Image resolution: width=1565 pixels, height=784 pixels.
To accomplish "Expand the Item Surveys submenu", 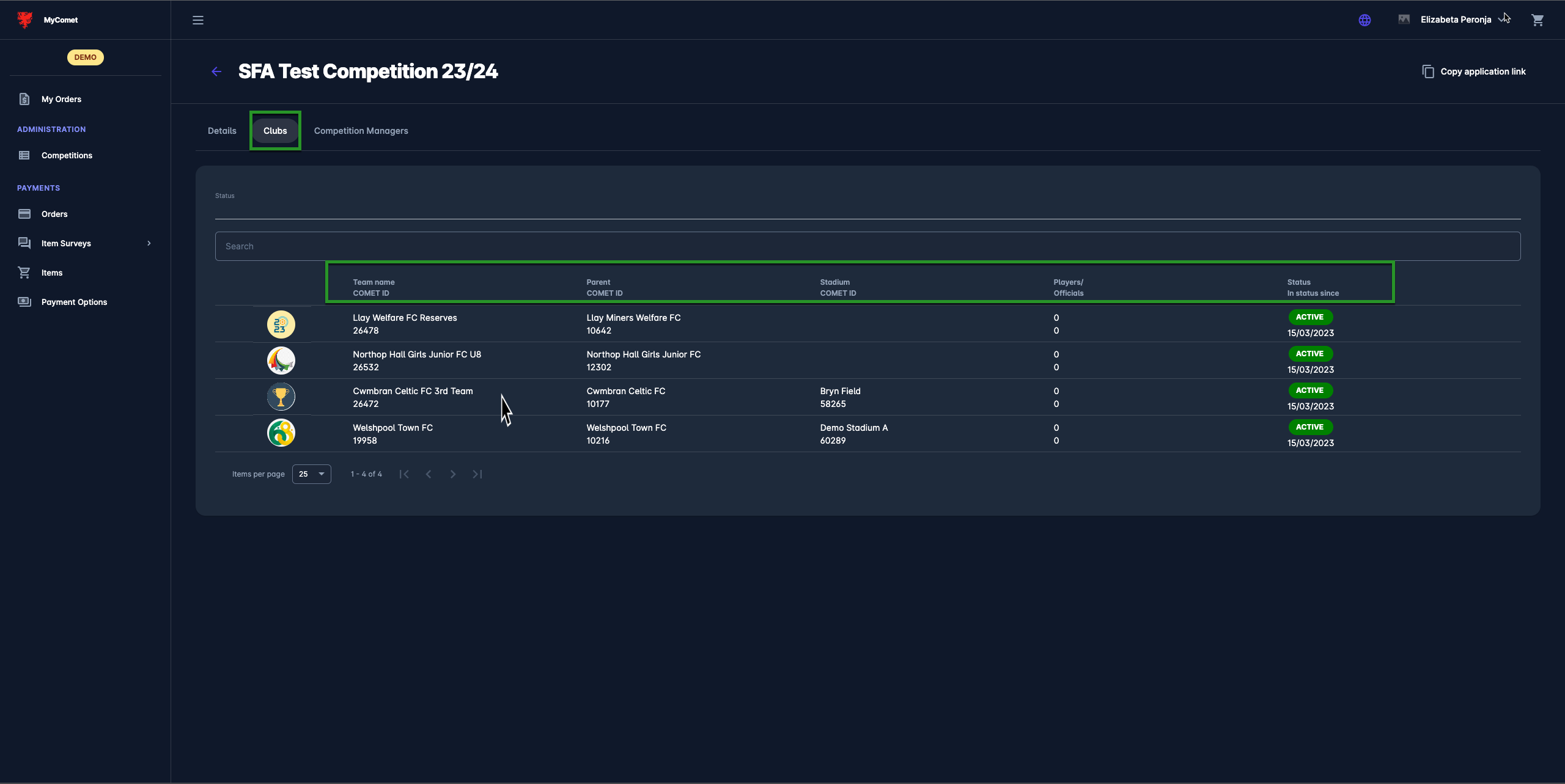I will click(149, 243).
